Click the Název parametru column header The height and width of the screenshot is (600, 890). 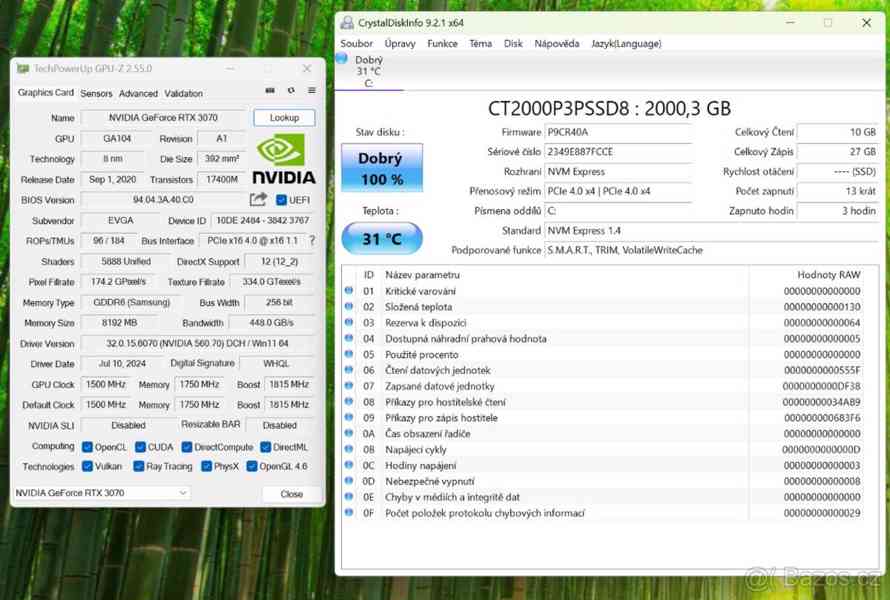click(x=422, y=275)
